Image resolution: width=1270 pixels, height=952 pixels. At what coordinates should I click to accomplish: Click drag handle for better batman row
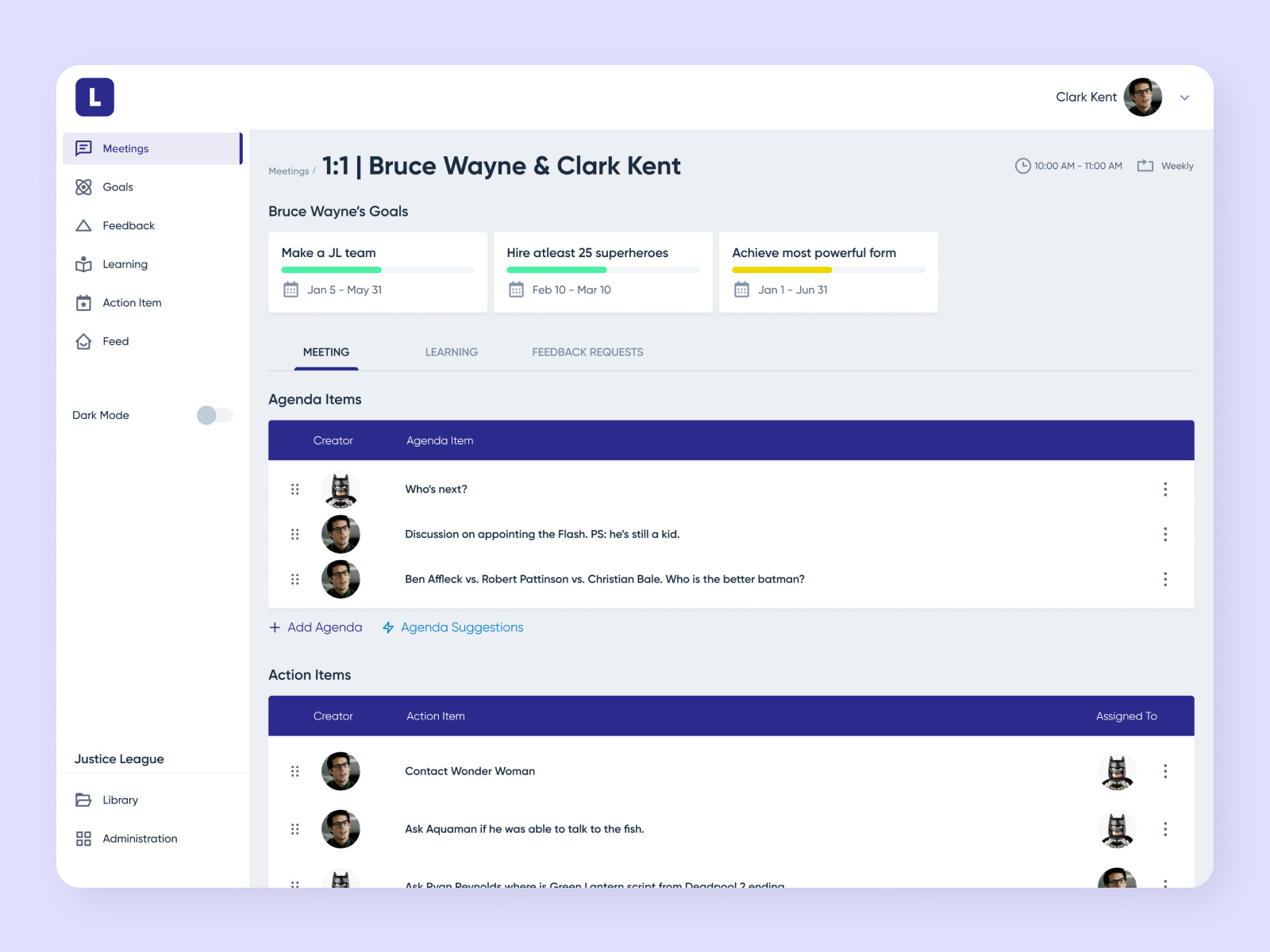[x=295, y=579]
